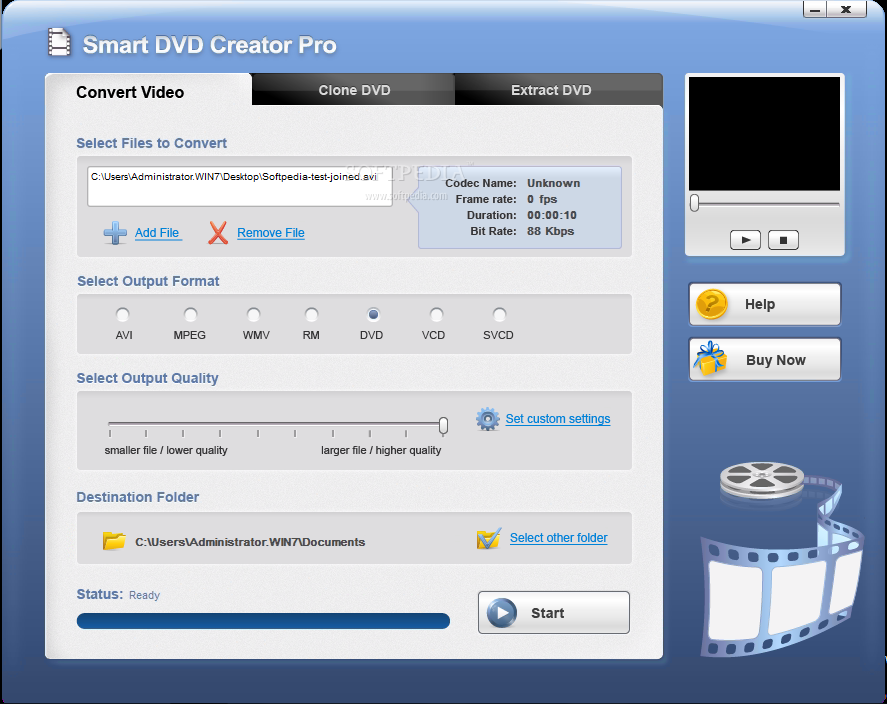Click the black video preview screen
The height and width of the screenshot is (704, 887).
click(764, 133)
